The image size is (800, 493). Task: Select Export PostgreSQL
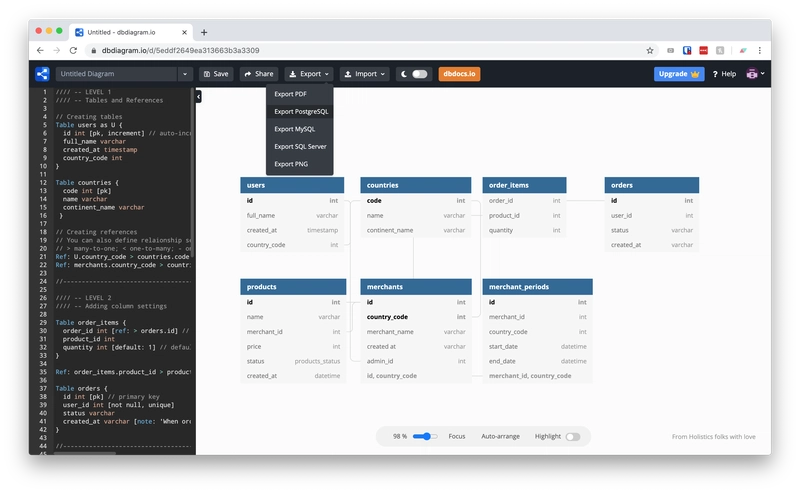pos(299,111)
